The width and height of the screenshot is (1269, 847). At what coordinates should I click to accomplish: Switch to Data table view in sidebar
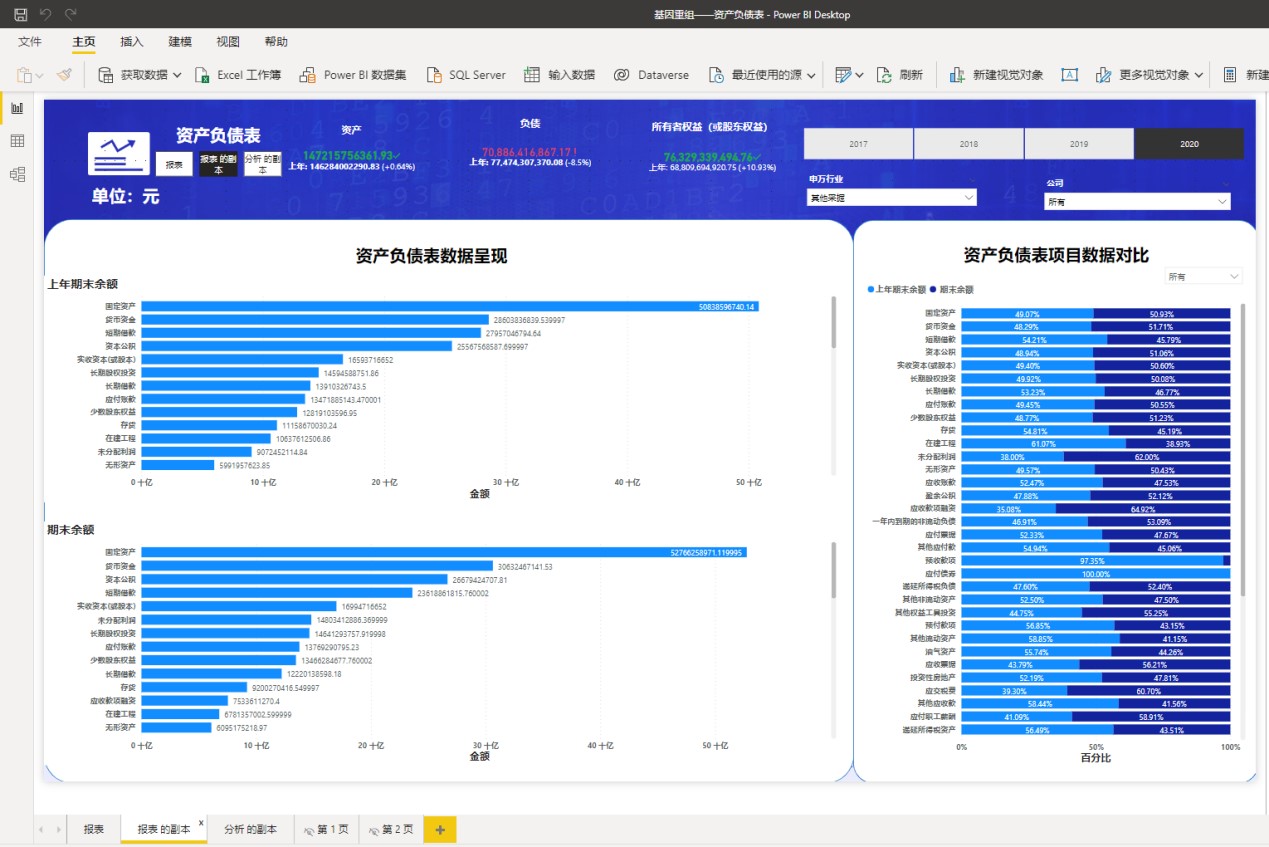click(17, 141)
